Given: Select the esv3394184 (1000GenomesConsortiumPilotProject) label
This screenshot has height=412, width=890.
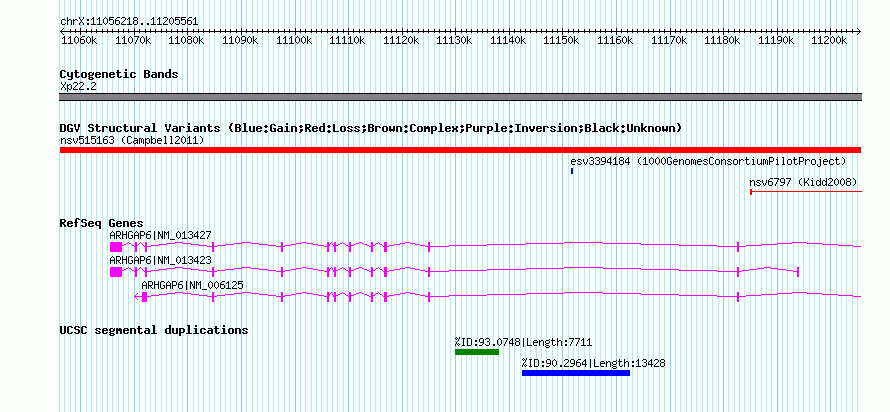Looking at the screenshot, I should (708, 161).
